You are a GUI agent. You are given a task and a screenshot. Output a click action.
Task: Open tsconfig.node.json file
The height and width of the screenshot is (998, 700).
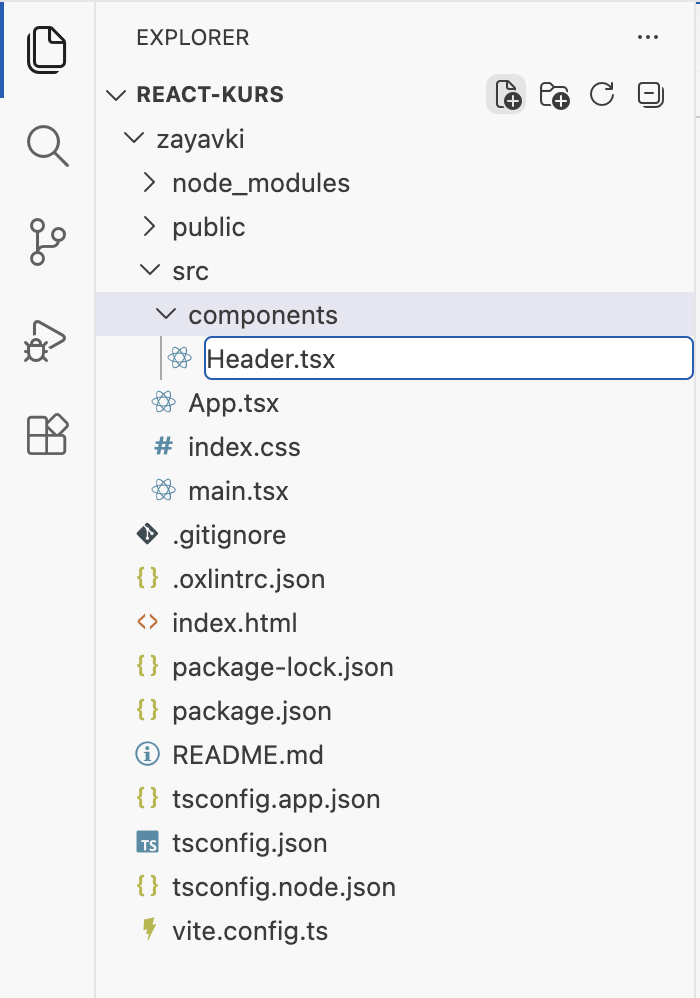click(x=284, y=886)
